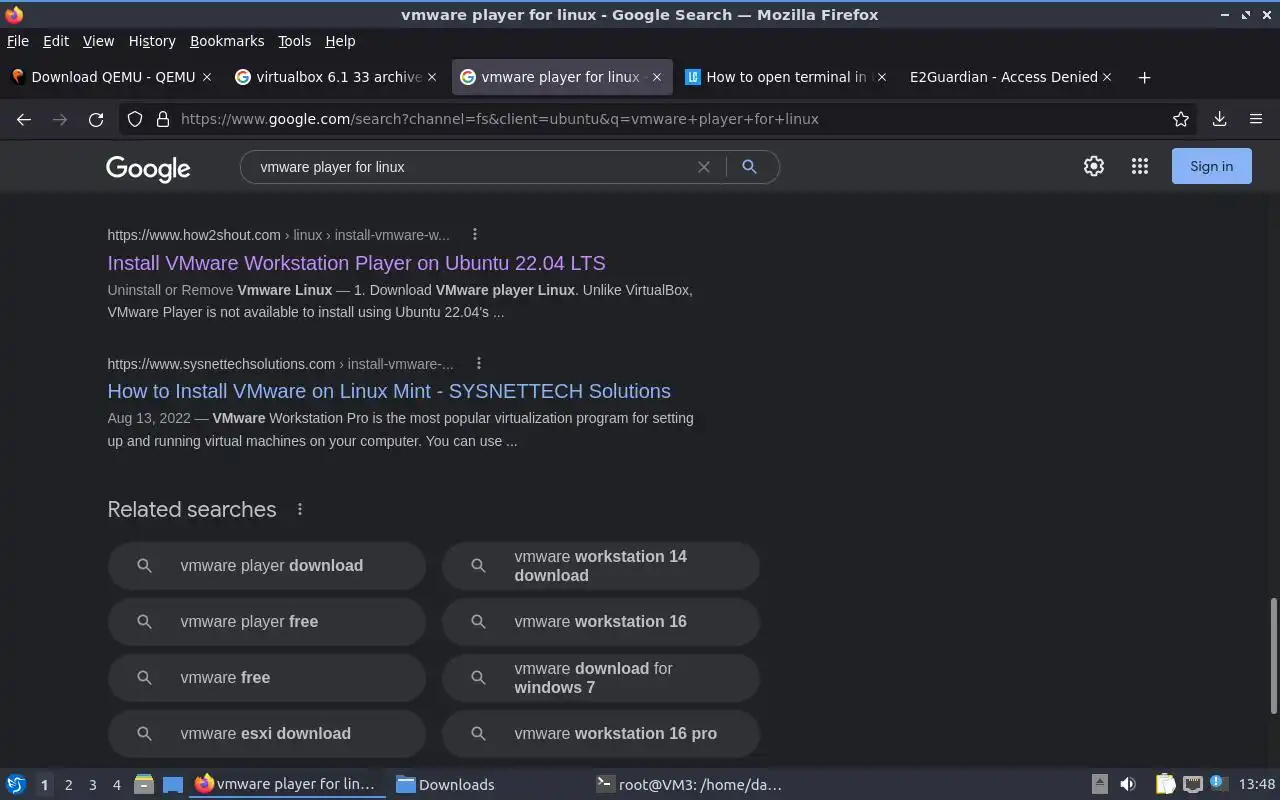Close the E2Guardian Access Denied tab

1107,77
